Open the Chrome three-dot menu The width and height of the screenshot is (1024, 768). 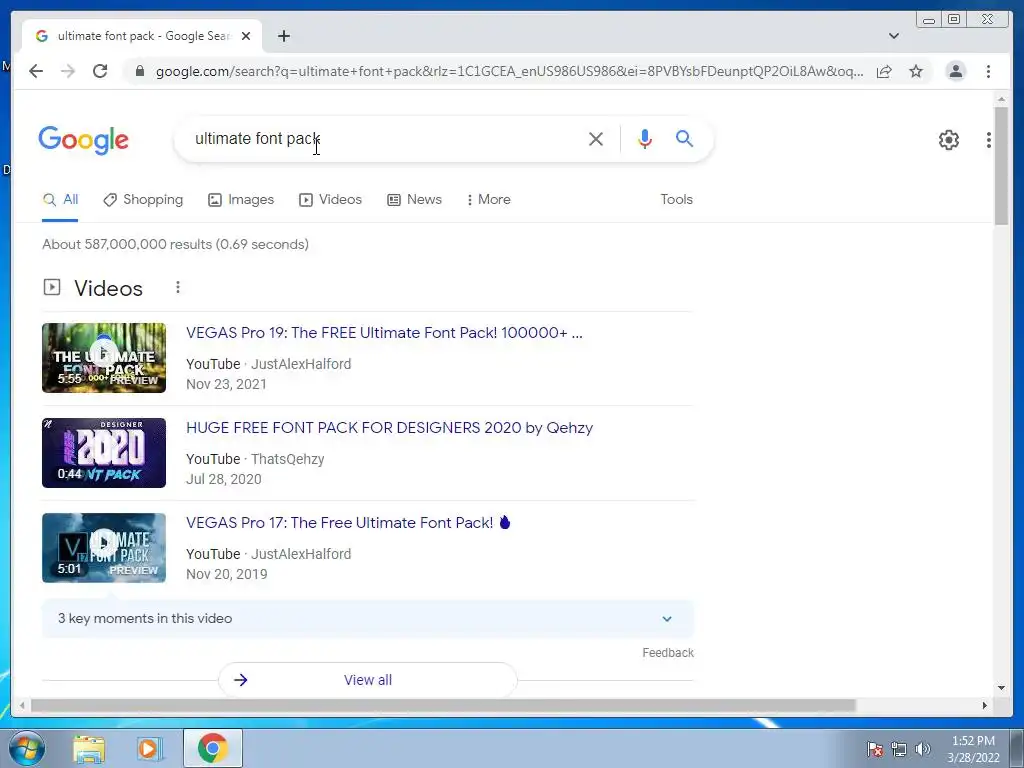coord(988,71)
